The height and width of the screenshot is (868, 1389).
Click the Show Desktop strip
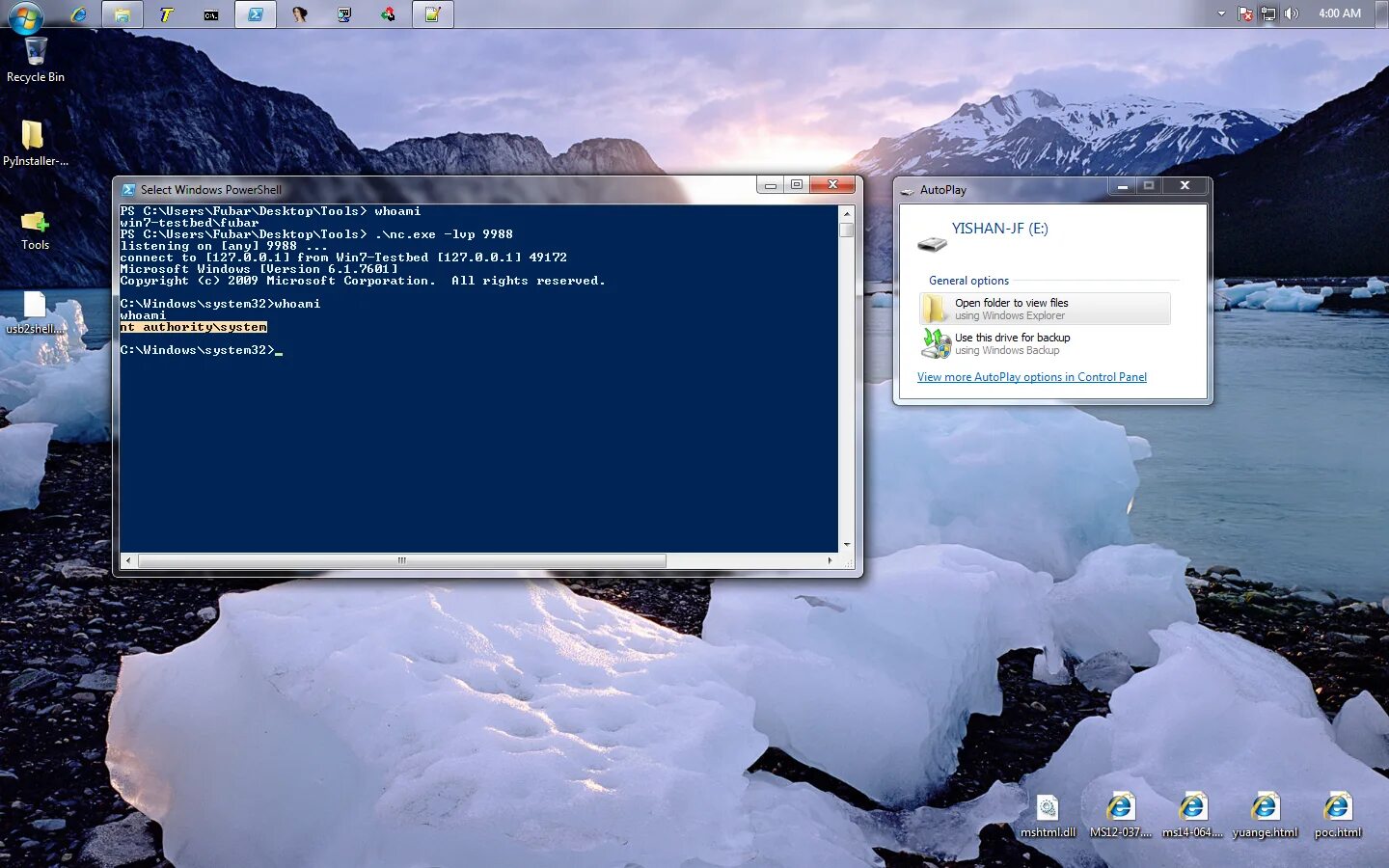1382,14
